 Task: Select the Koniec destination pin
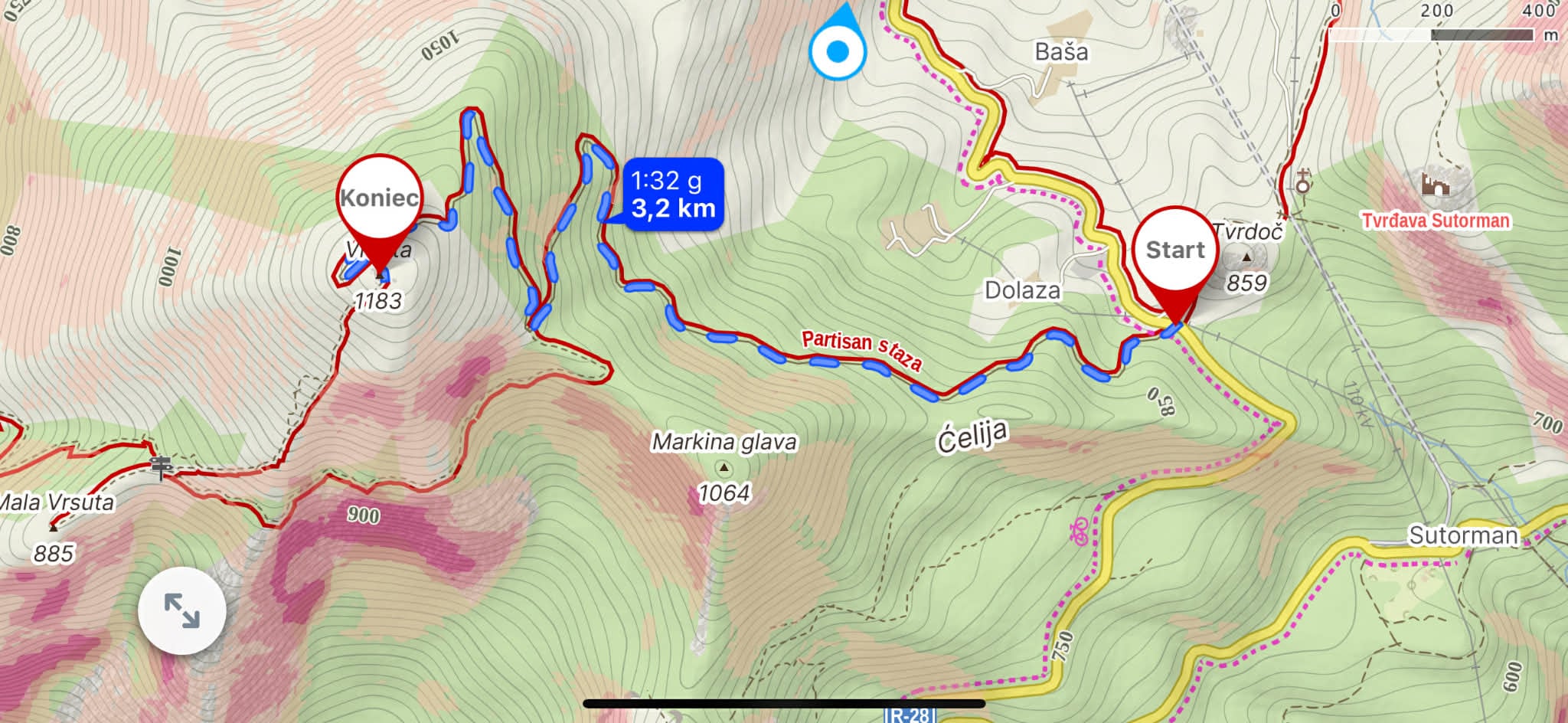coord(380,211)
